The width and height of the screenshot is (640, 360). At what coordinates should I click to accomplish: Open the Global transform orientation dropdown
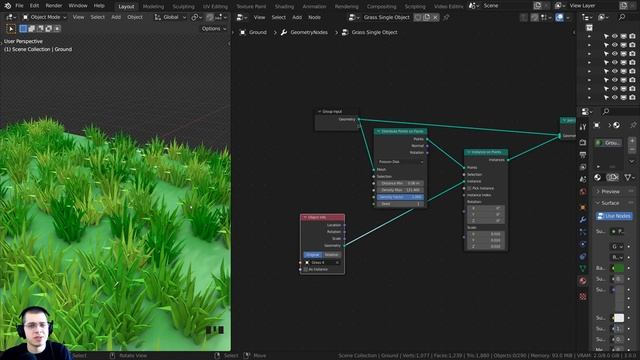pos(170,17)
